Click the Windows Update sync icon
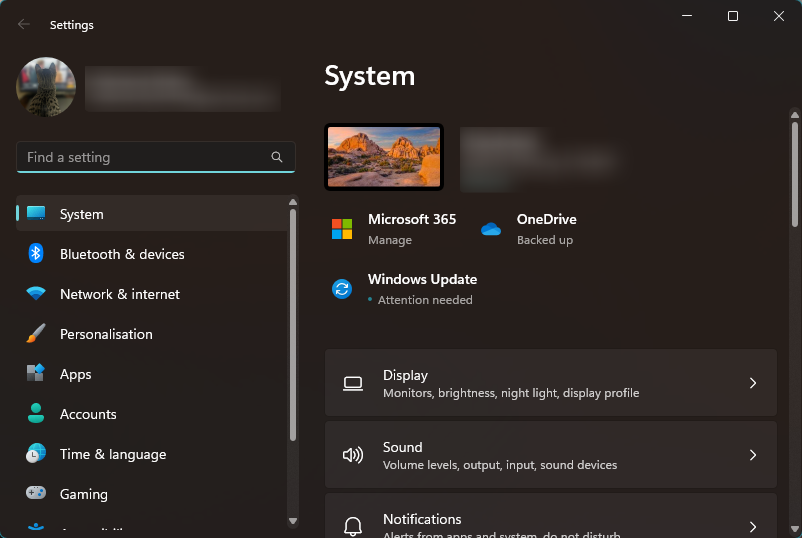Viewport: 802px width, 538px height. click(x=342, y=289)
